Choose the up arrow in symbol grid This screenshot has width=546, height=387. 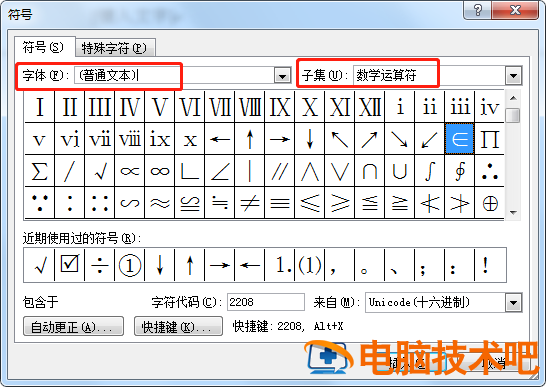[x=250, y=139]
